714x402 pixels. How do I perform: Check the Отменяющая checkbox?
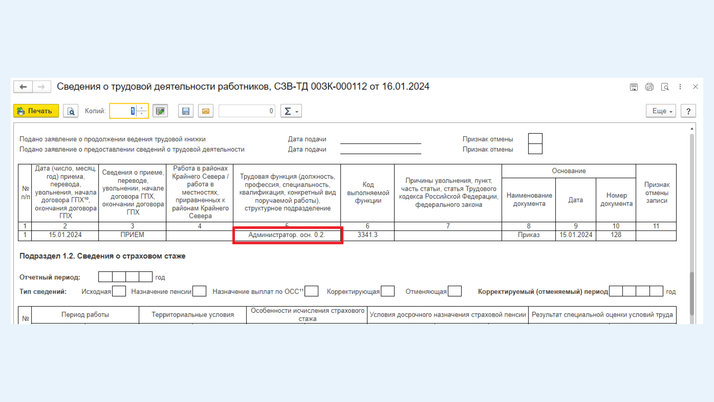(455, 291)
